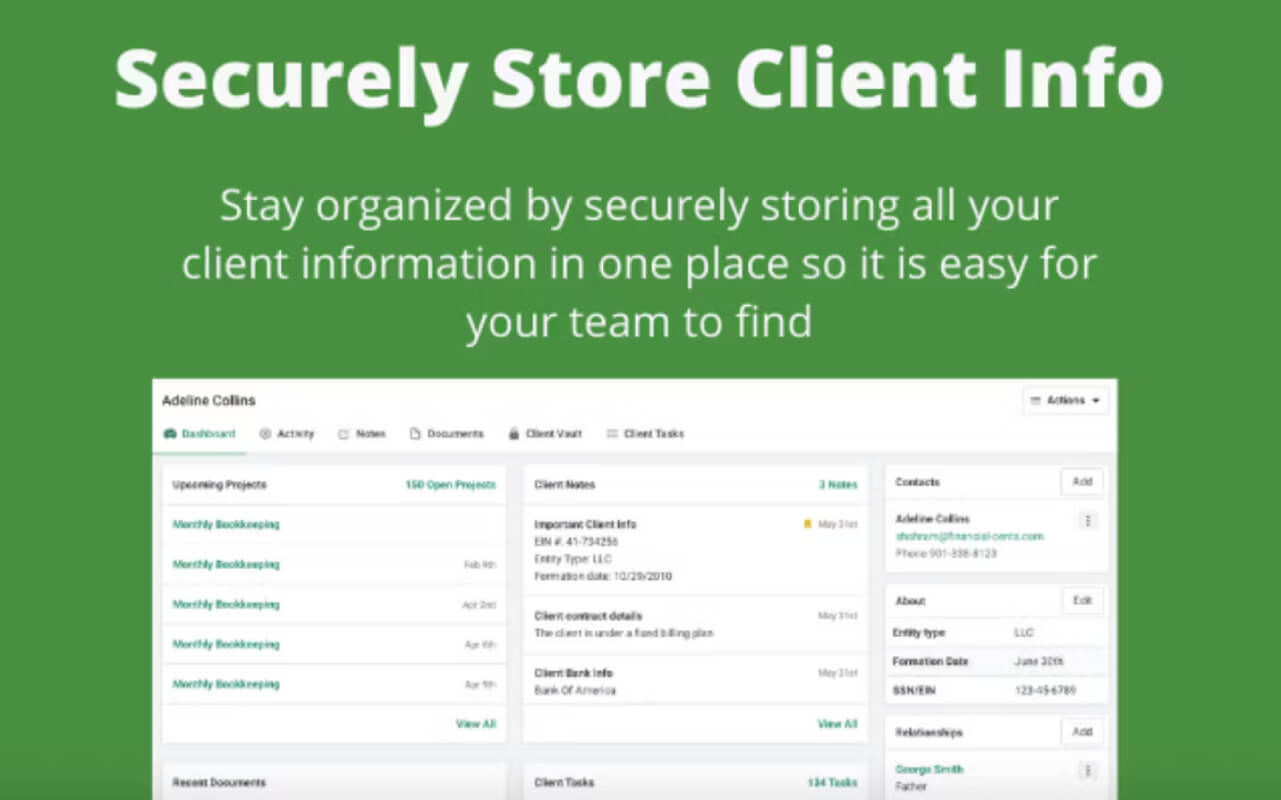The image size is (1281, 800).
Task: Open the Notes tab
Action: pos(362,434)
